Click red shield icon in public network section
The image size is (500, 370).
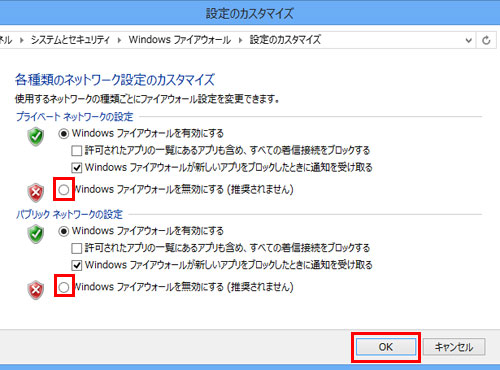pos(36,290)
